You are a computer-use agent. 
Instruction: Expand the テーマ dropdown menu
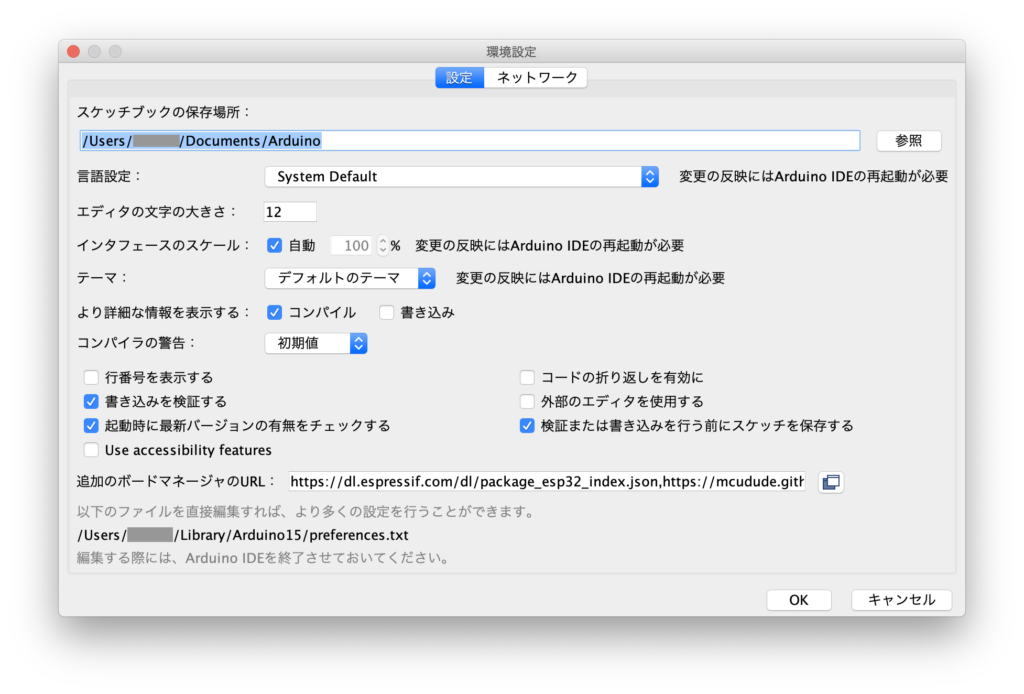click(350, 278)
